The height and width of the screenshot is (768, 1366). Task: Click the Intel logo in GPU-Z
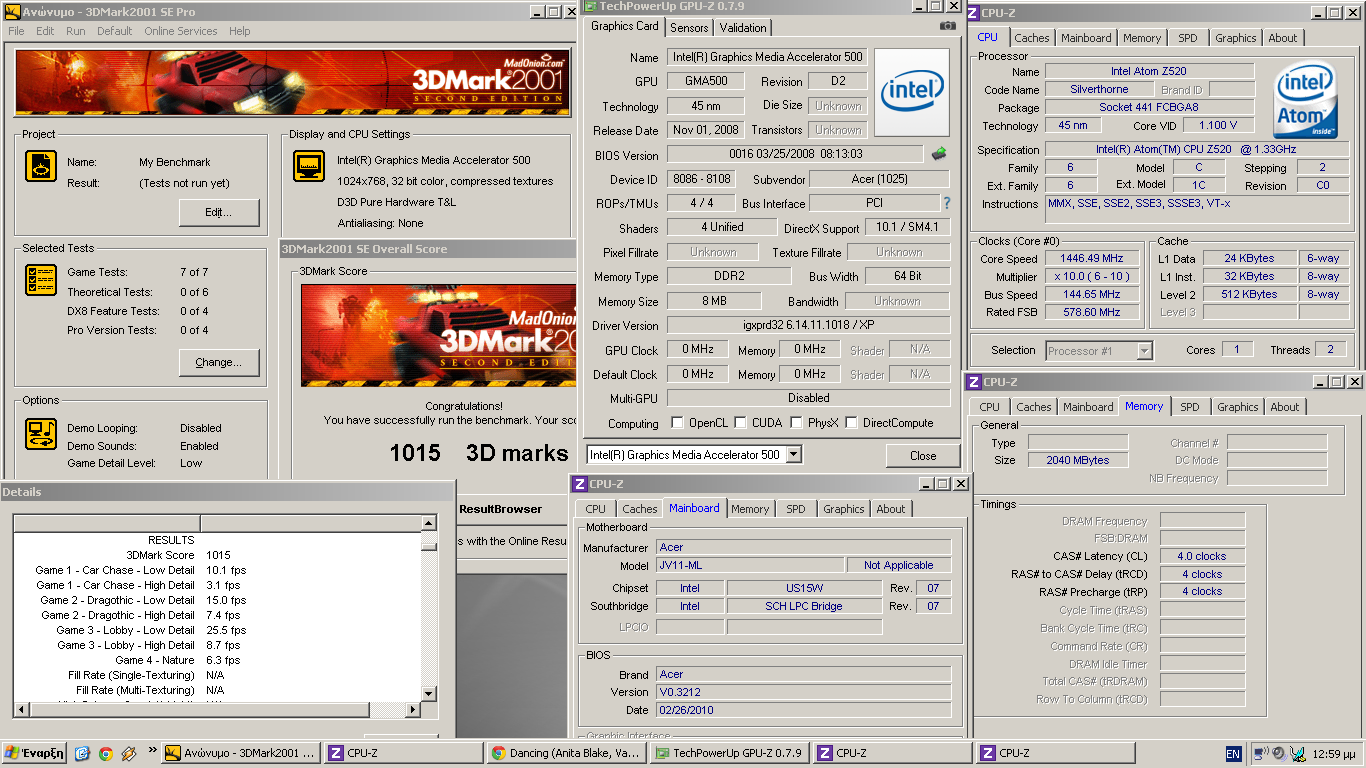[911, 92]
